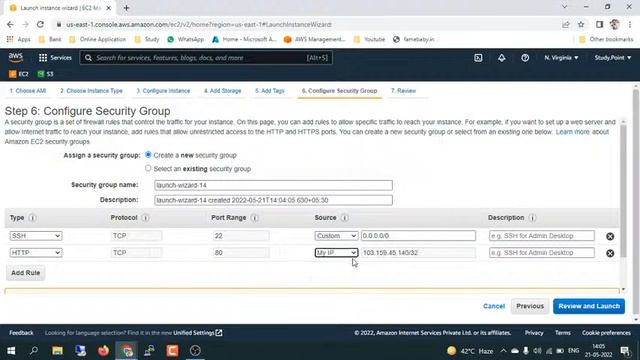Open Windows Start menu
The image size is (640, 360).
[11, 351]
